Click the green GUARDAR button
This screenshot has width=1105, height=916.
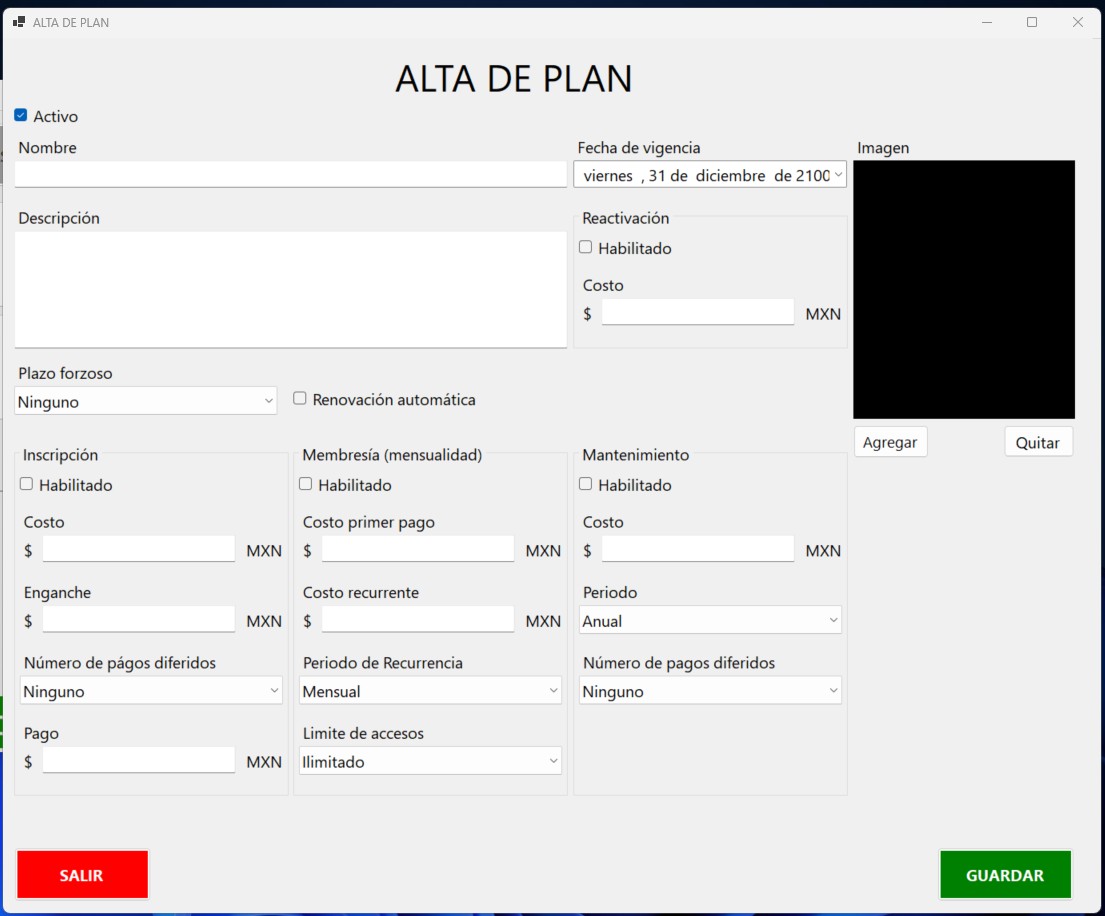pos(1005,875)
